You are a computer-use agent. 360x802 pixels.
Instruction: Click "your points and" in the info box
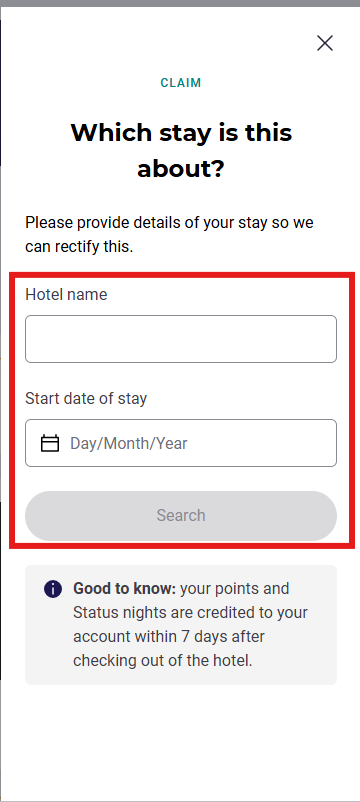[x=235, y=589]
